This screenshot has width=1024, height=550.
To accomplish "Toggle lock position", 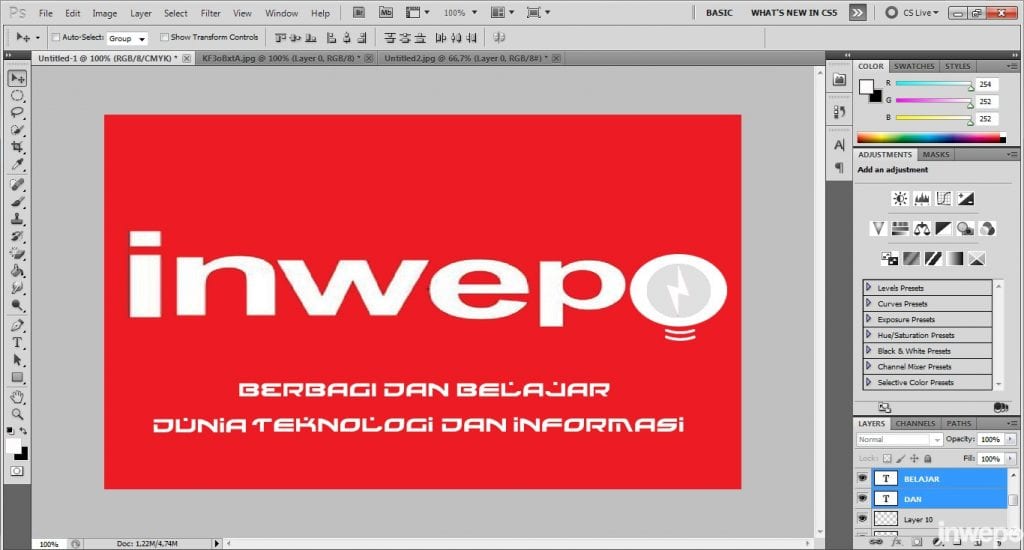I will click(x=914, y=459).
